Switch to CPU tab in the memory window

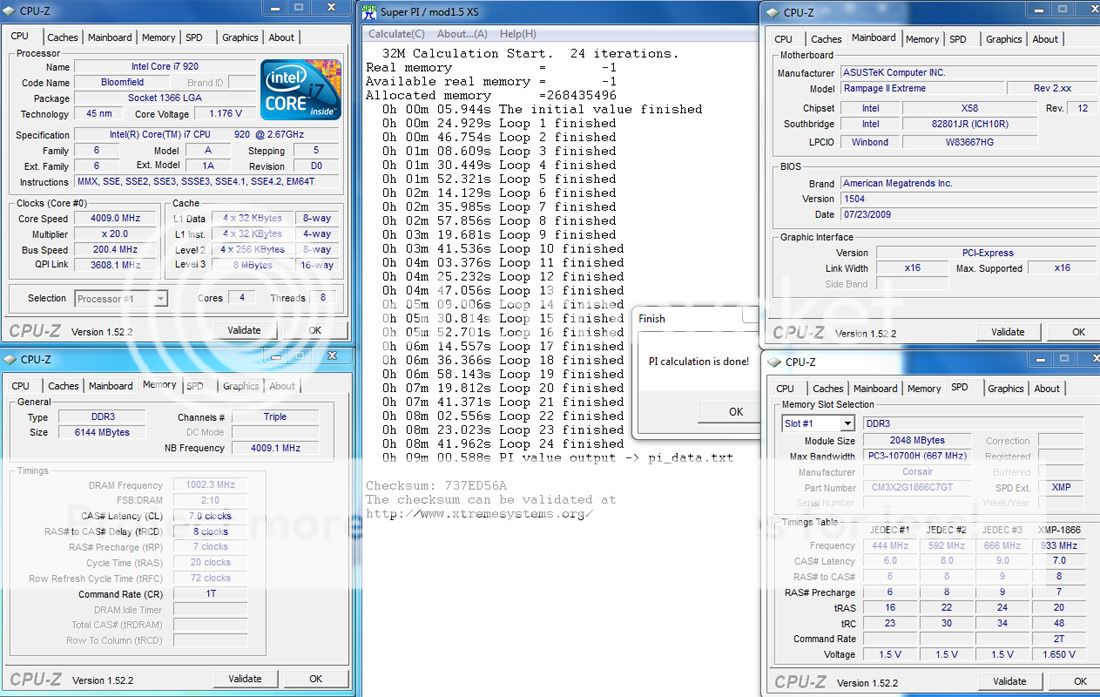20,386
